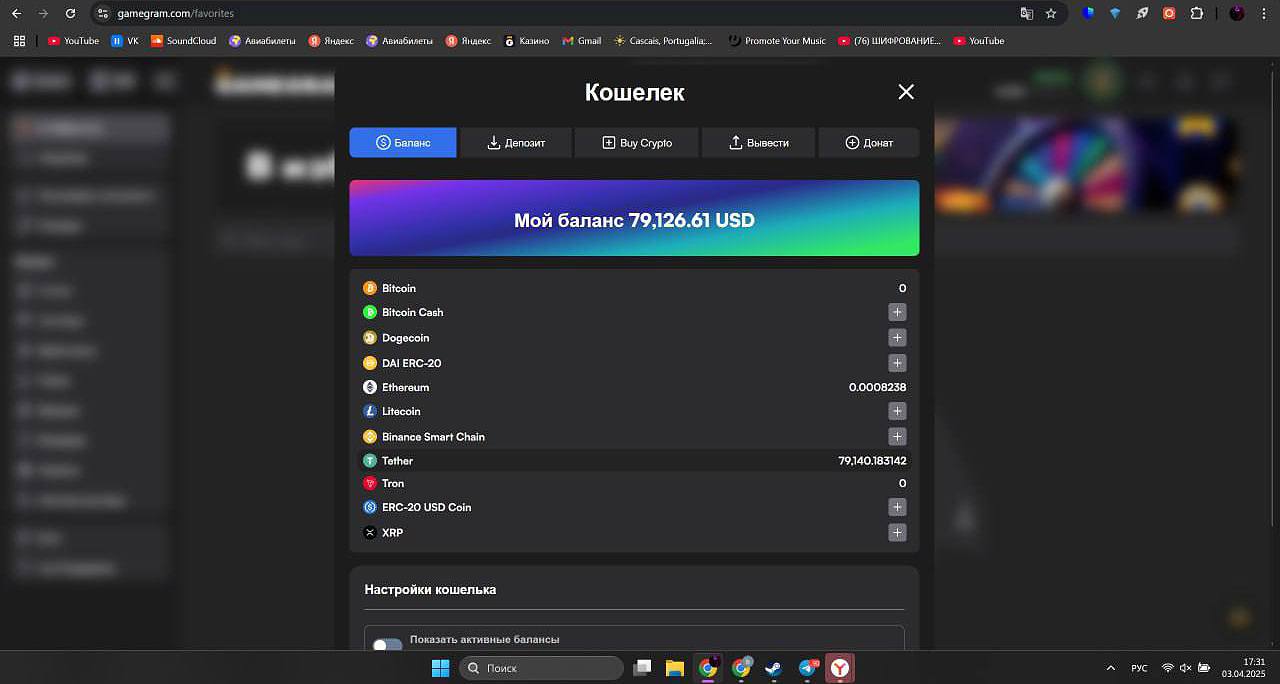This screenshot has height=684, width=1280.
Task: Click the translate page icon
Action: [x=1026, y=13]
